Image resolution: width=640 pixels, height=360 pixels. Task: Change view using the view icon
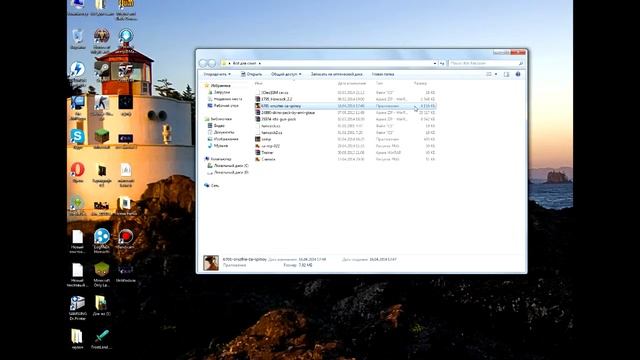489,74
